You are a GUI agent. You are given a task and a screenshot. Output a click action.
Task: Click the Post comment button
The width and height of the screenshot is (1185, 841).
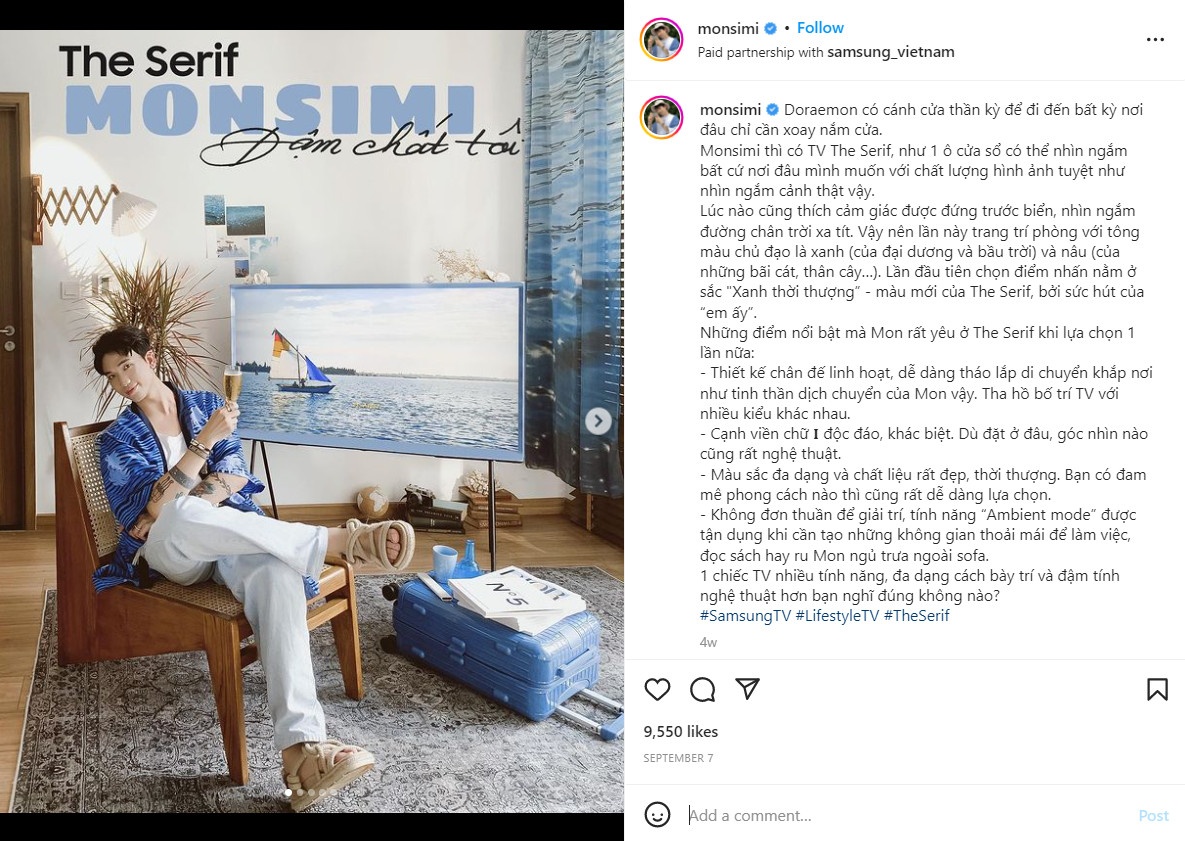1153,815
